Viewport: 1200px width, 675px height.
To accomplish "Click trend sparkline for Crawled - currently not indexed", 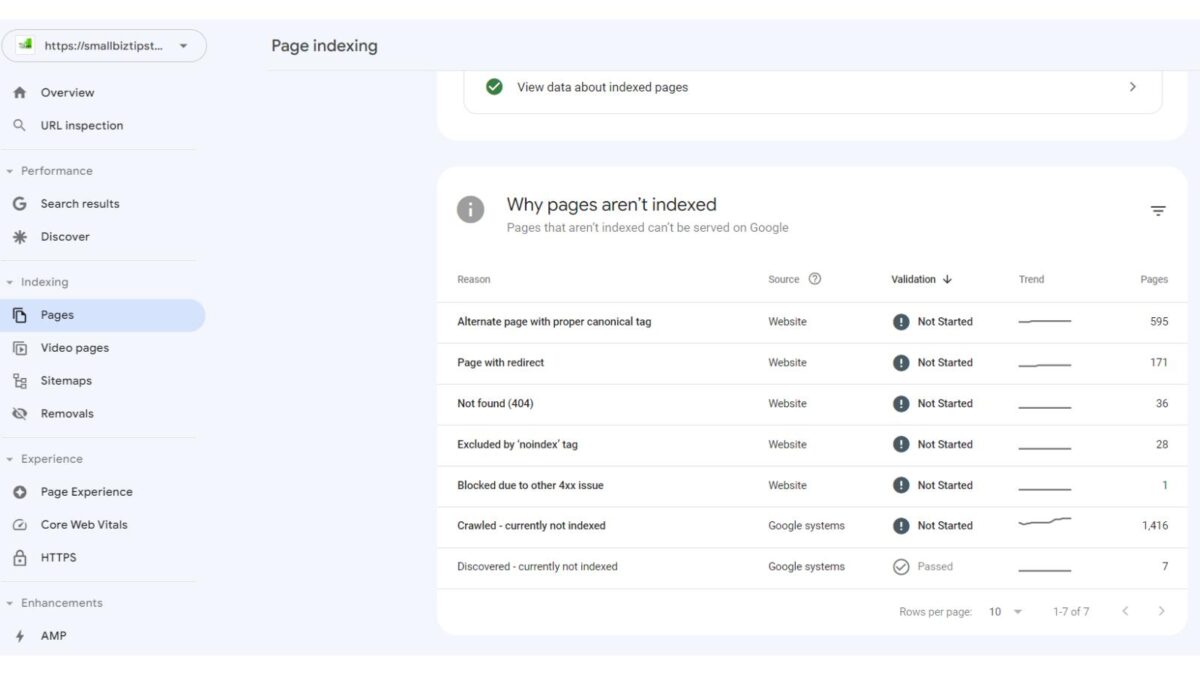I will click(1045, 522).
